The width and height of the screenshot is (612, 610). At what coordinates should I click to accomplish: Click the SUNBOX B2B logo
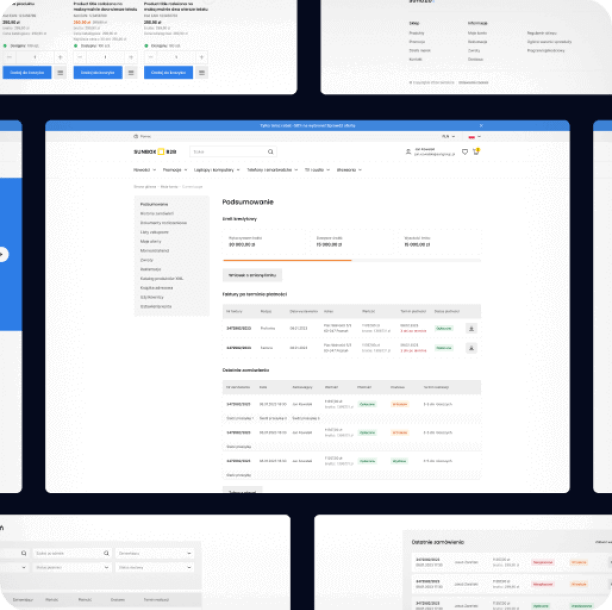point(155,152)
